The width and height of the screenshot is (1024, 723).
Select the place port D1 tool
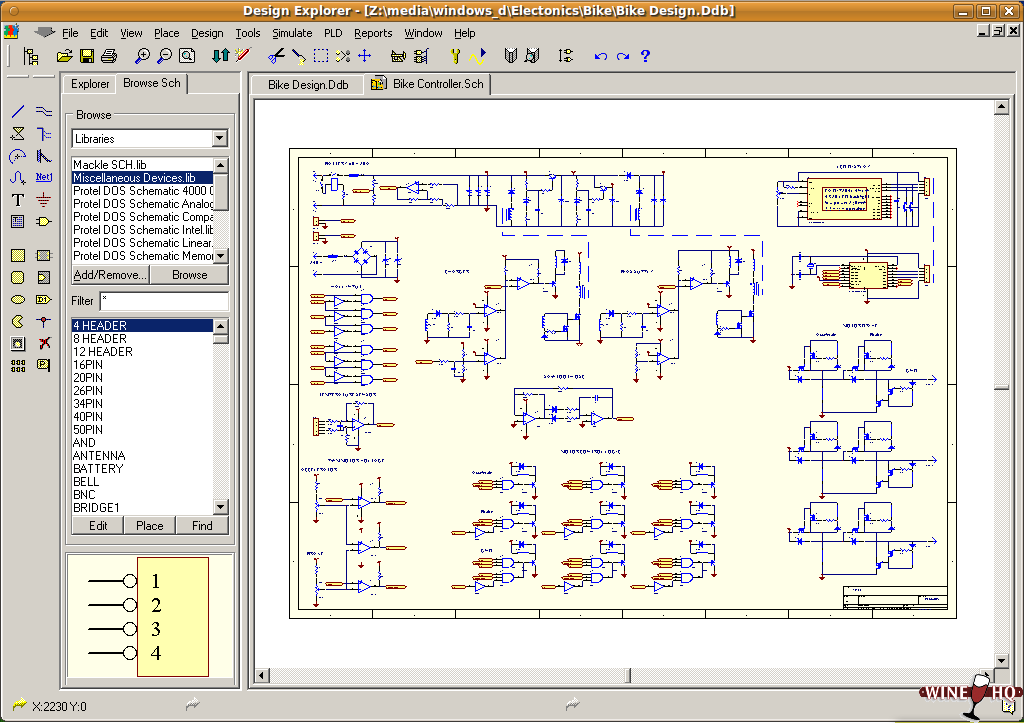tap(43, 300)
